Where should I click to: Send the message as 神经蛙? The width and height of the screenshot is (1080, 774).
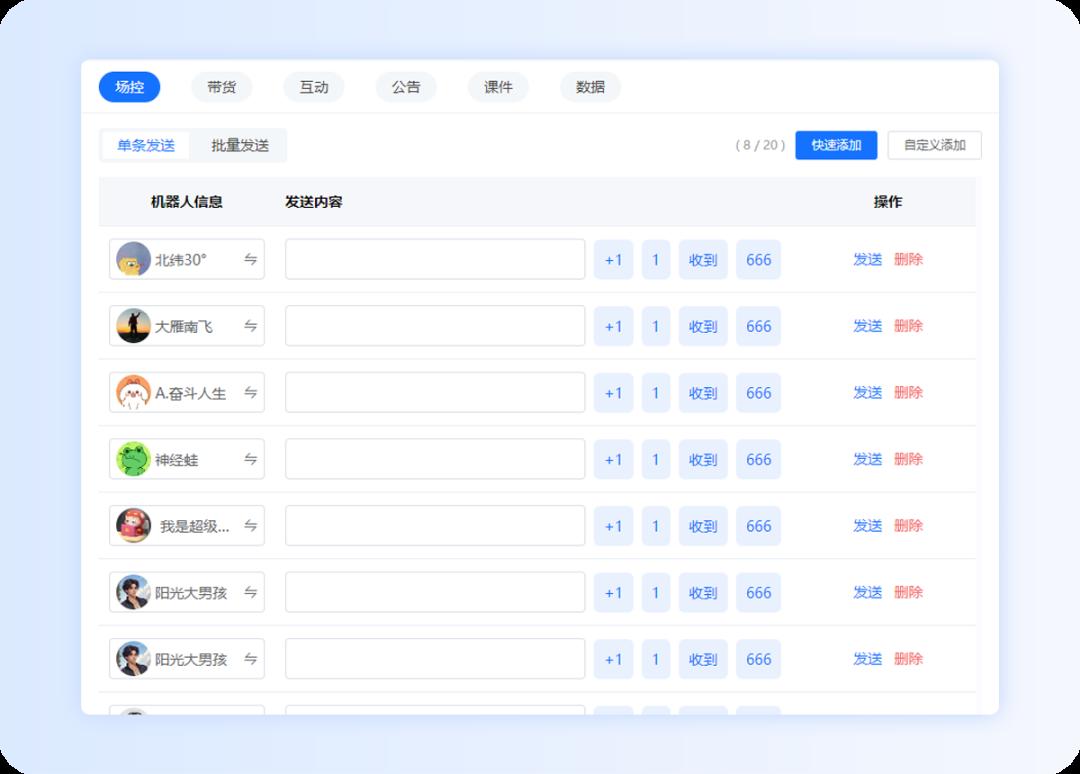[868, 459]
